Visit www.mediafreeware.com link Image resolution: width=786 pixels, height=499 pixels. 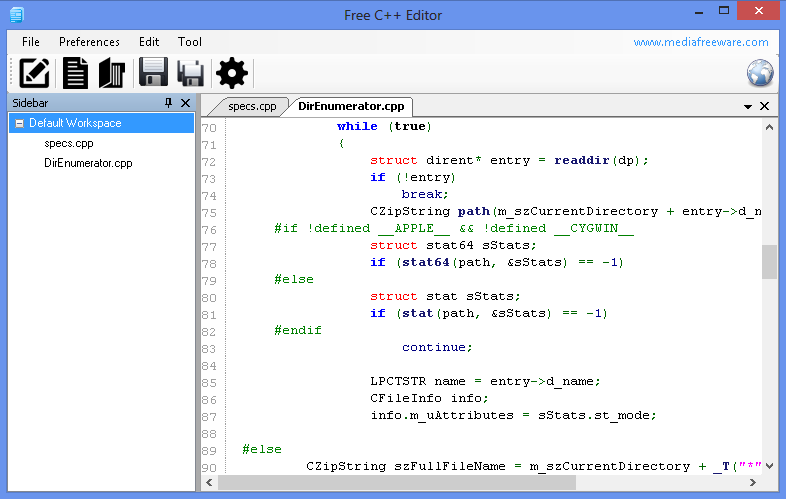tap(701, 42)
